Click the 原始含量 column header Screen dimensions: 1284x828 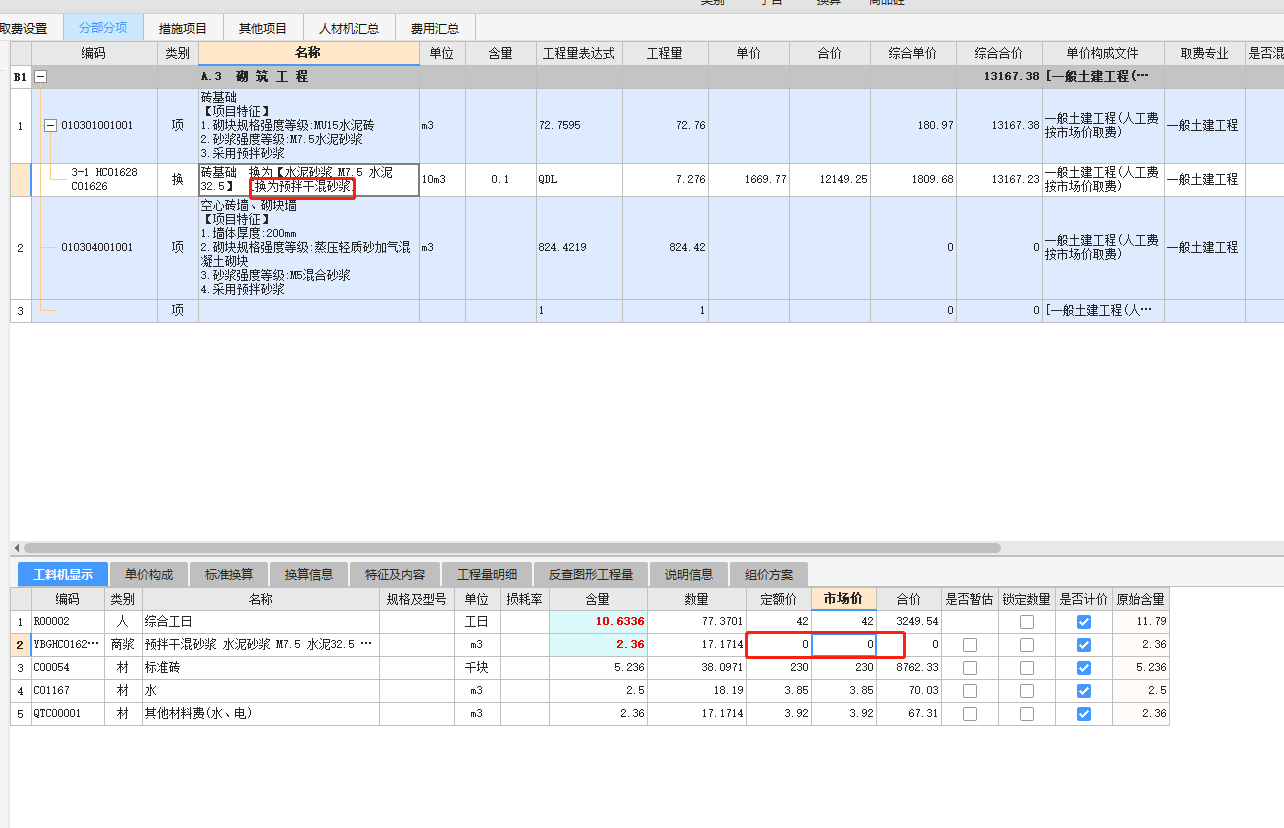pos(1141,599)
